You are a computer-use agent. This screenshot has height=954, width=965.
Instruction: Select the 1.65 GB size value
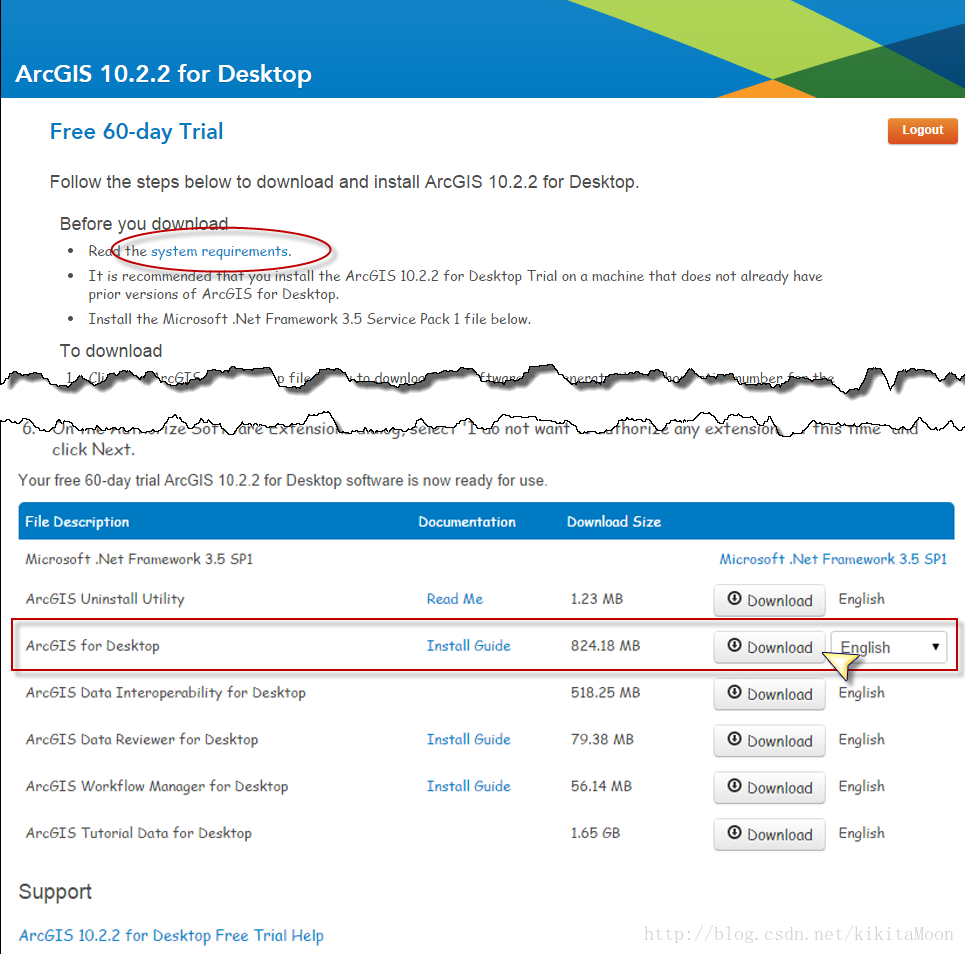tap(595, 833)
